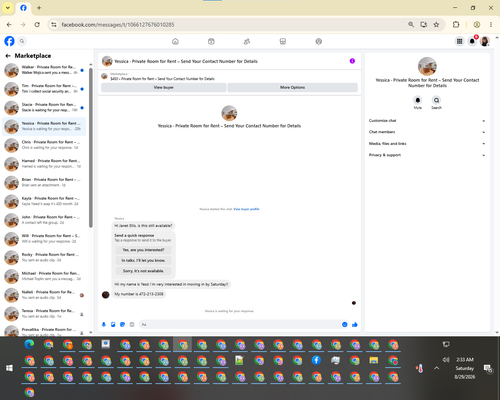Open the Rocky Private Room conversation
This screenshot has width=500, height=400.
44,258
